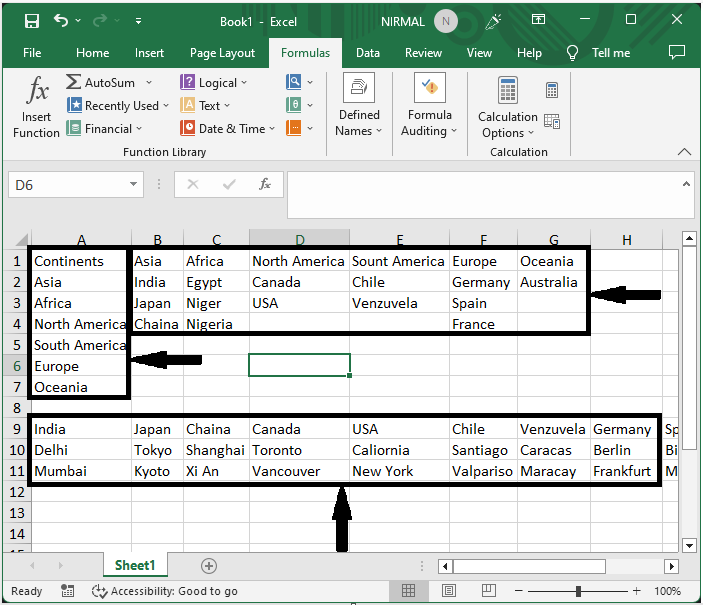This screenshot has width=703, height=605.
Task: Click zoom out minus button
Action: click(x=518, y=591)
